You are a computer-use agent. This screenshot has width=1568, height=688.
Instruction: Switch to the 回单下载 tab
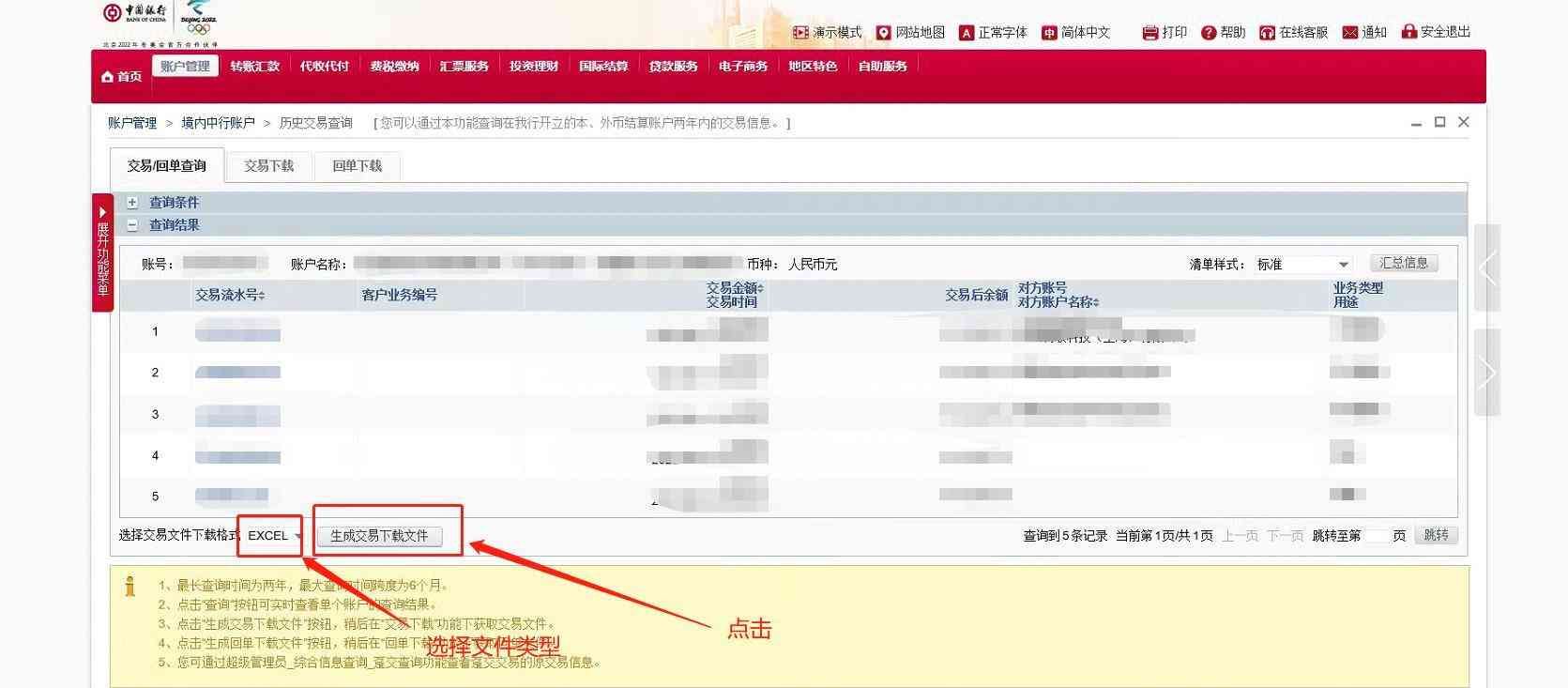click(x=358, y=166)
